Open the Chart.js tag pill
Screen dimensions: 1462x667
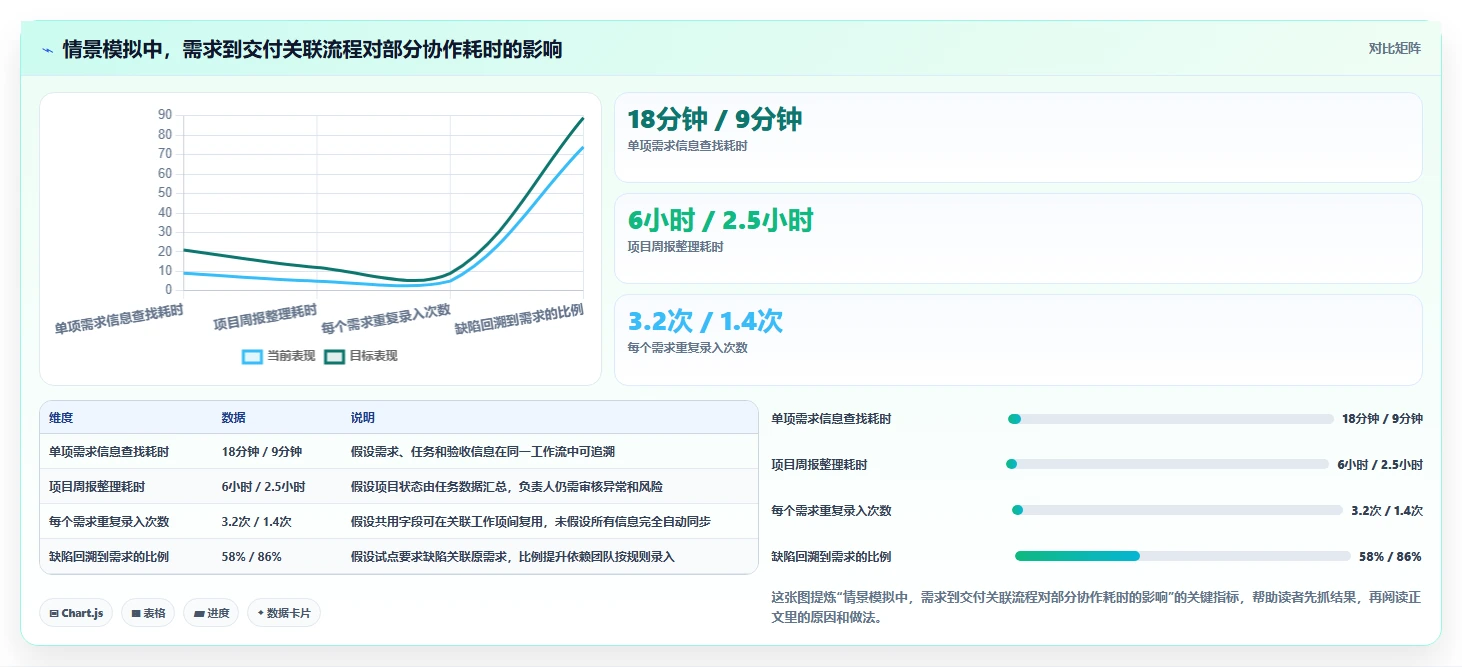pos(76,613)
